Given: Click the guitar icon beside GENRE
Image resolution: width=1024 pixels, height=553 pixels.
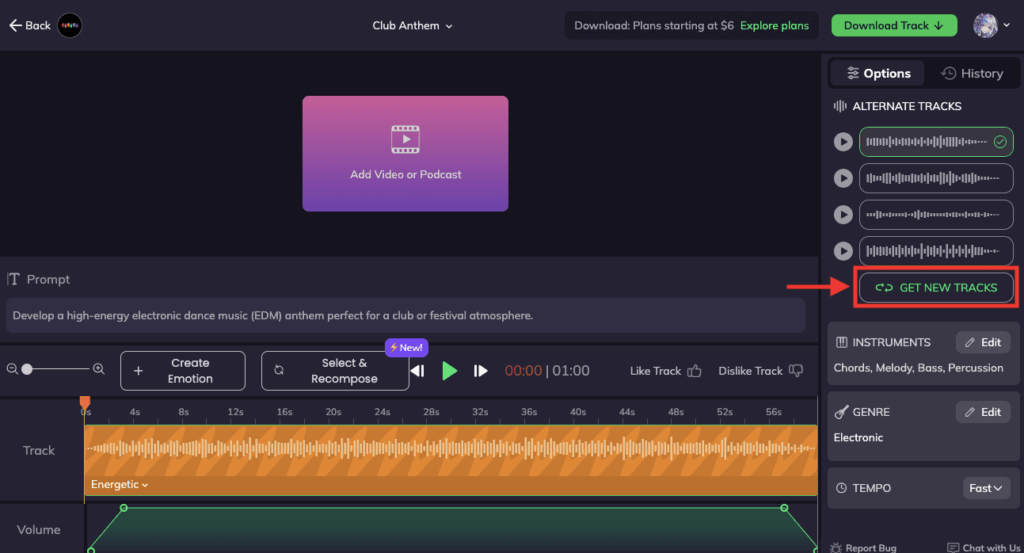Looking at the screenshot, I should [842, 412].
